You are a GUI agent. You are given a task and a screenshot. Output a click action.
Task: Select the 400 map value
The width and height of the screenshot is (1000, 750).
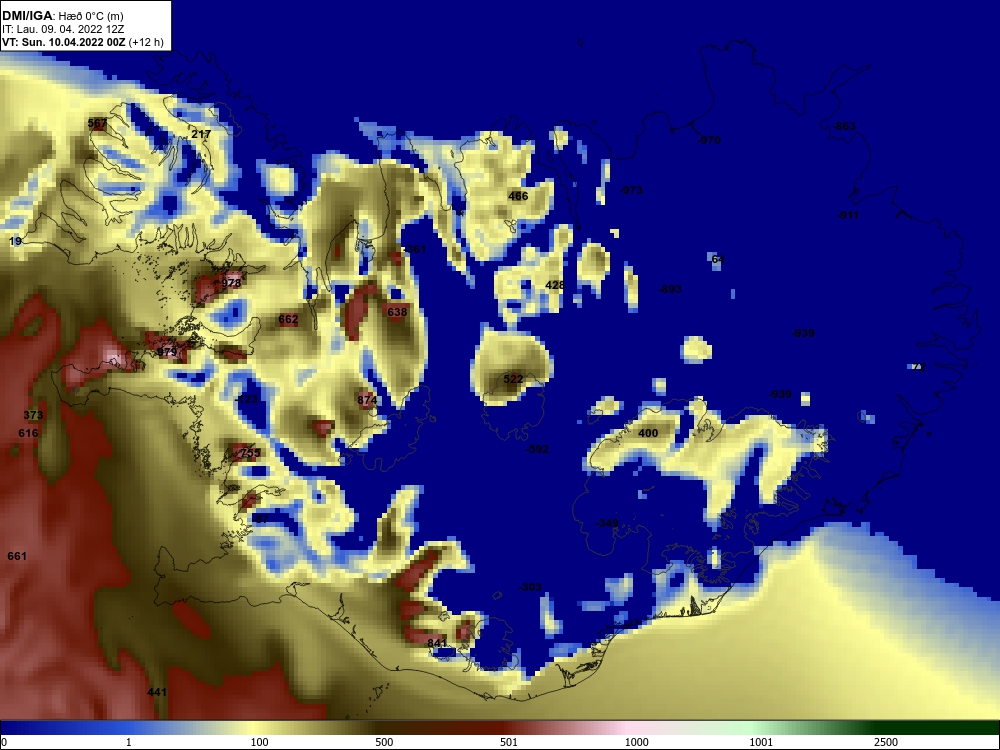648,433
